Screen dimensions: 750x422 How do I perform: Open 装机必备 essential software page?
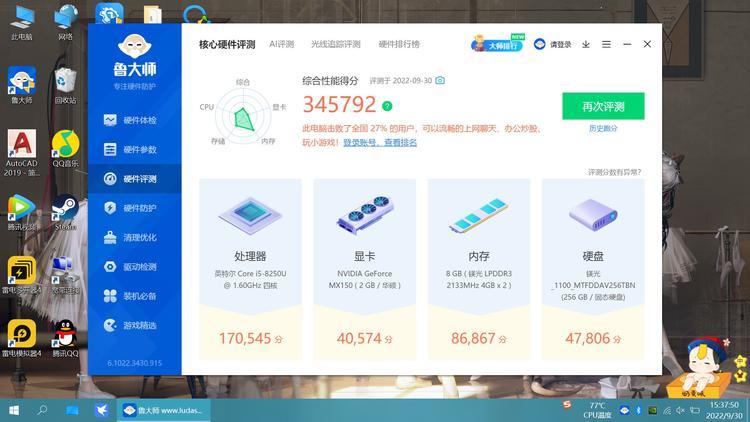(138, 296)
